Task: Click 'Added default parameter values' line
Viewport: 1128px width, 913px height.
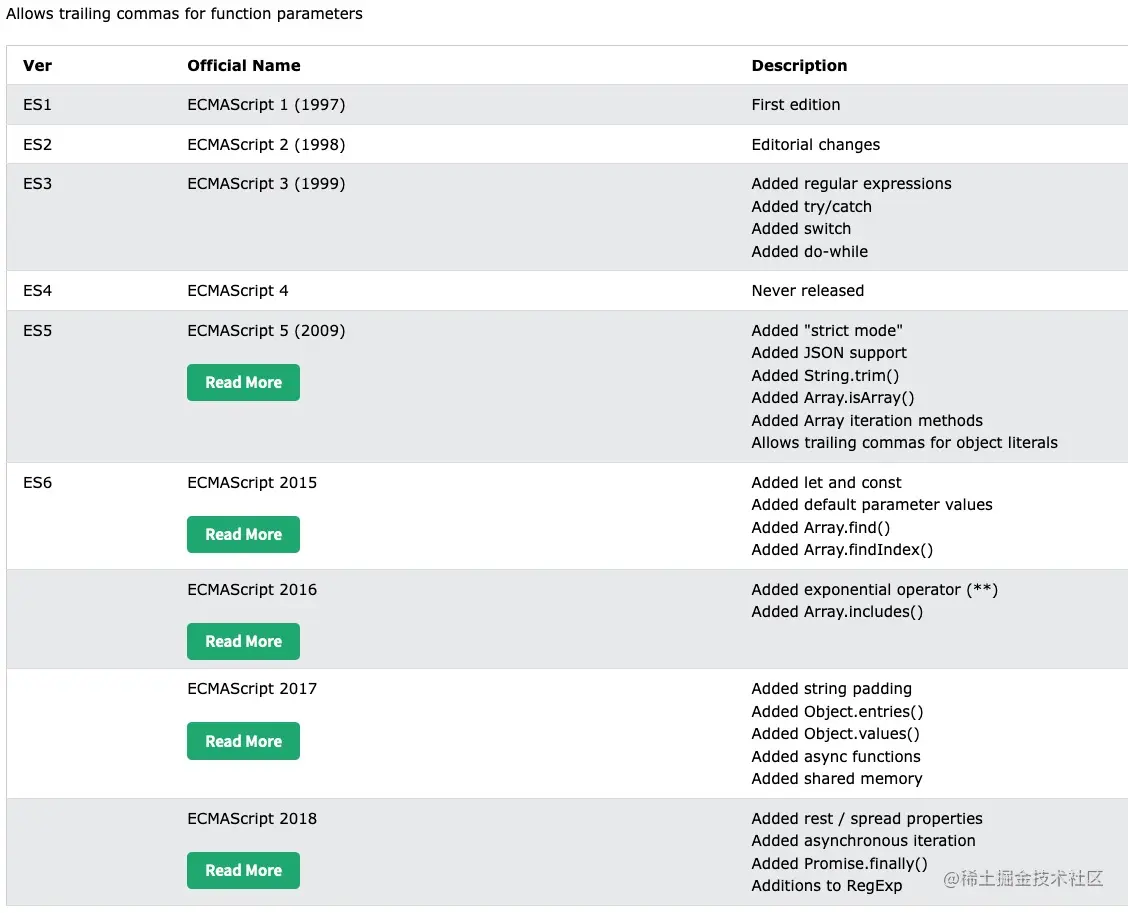Action: (872, 505)
